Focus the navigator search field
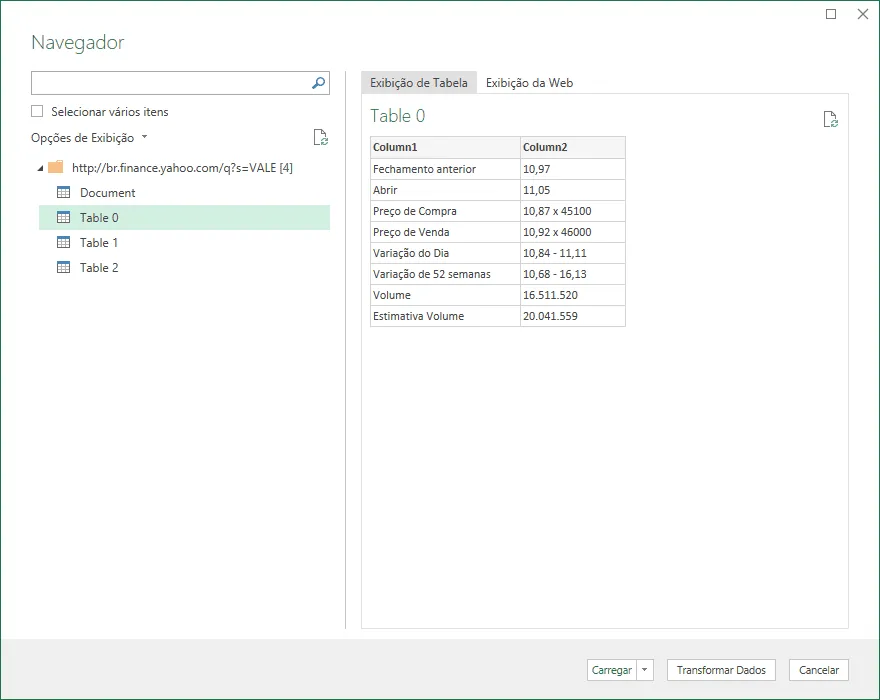Viewport: 880px width, 700px height. (171, 83)
